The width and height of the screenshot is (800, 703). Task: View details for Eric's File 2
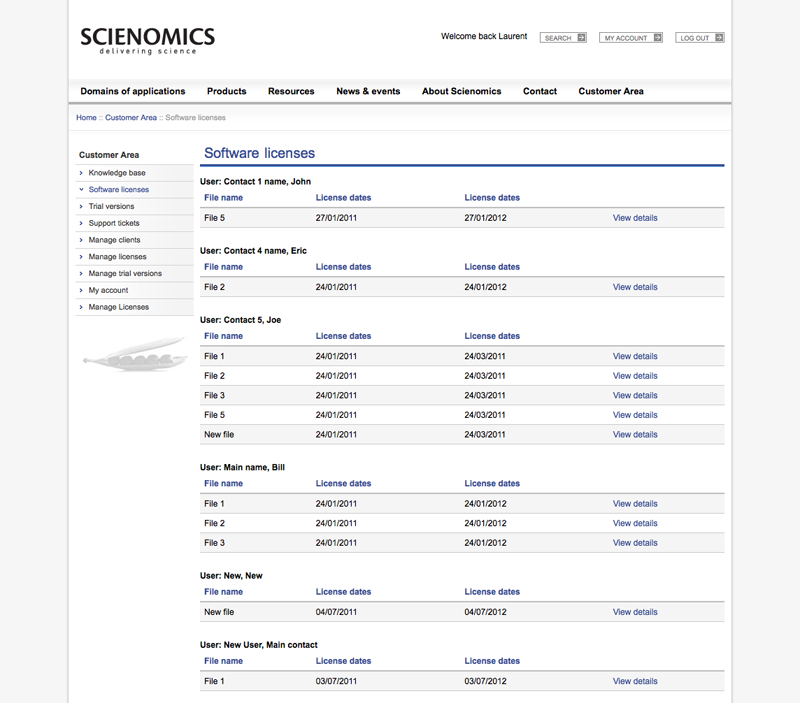point(635,287)
